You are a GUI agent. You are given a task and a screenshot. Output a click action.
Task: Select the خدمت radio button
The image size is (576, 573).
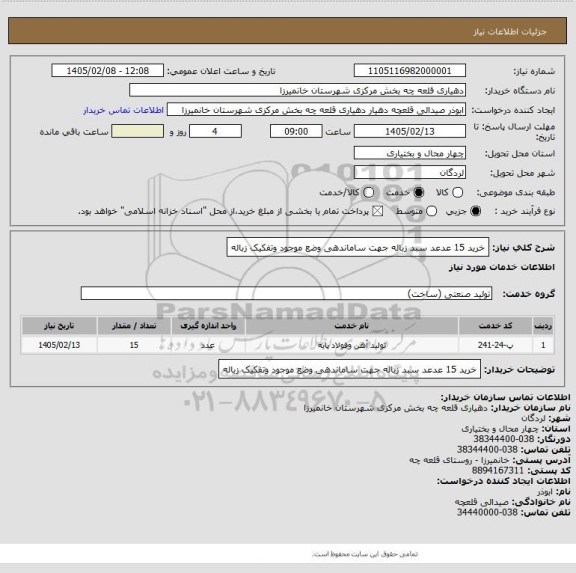point(419,192)
